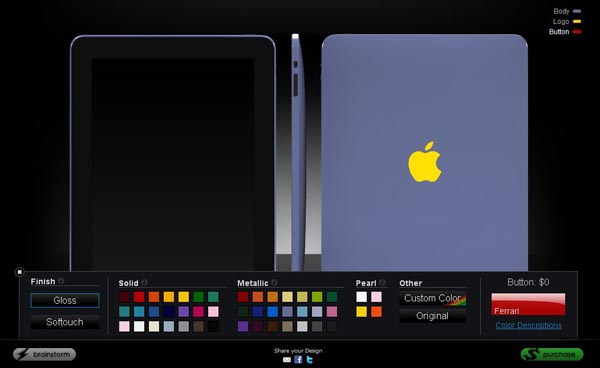Pick the Metallic tan swatch
Screen dimensions: 600x368
pos(287,327)
